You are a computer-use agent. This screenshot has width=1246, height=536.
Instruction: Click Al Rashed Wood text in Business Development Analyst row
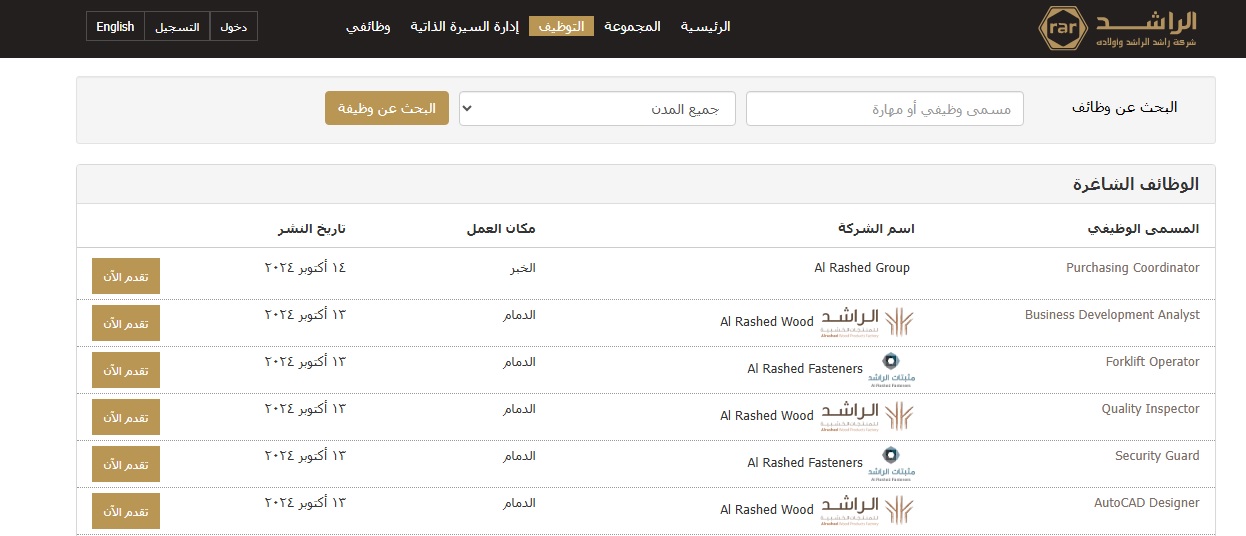click(767, 322)
